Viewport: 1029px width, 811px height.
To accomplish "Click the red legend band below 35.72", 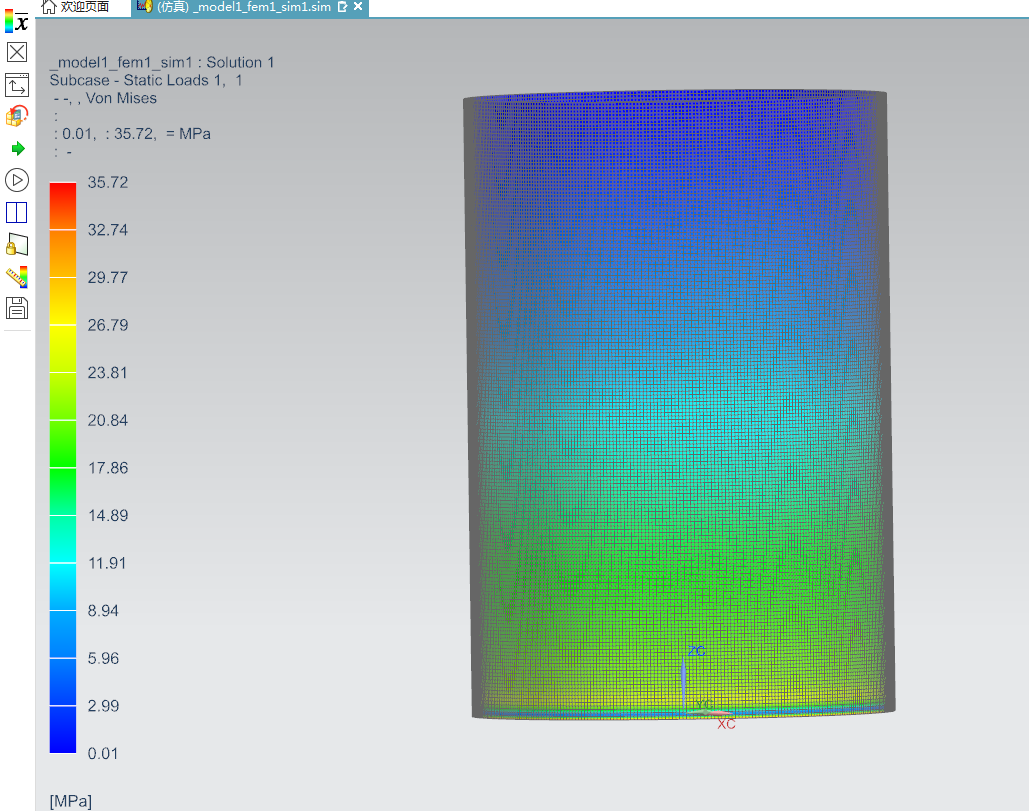I will click(x=63, y=206).
